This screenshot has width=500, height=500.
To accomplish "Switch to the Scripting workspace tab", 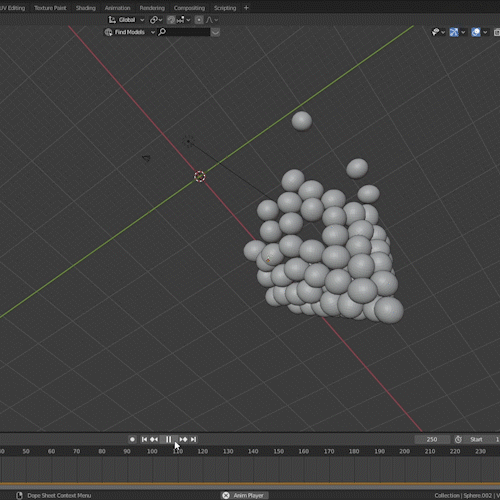I will [225, 8].
